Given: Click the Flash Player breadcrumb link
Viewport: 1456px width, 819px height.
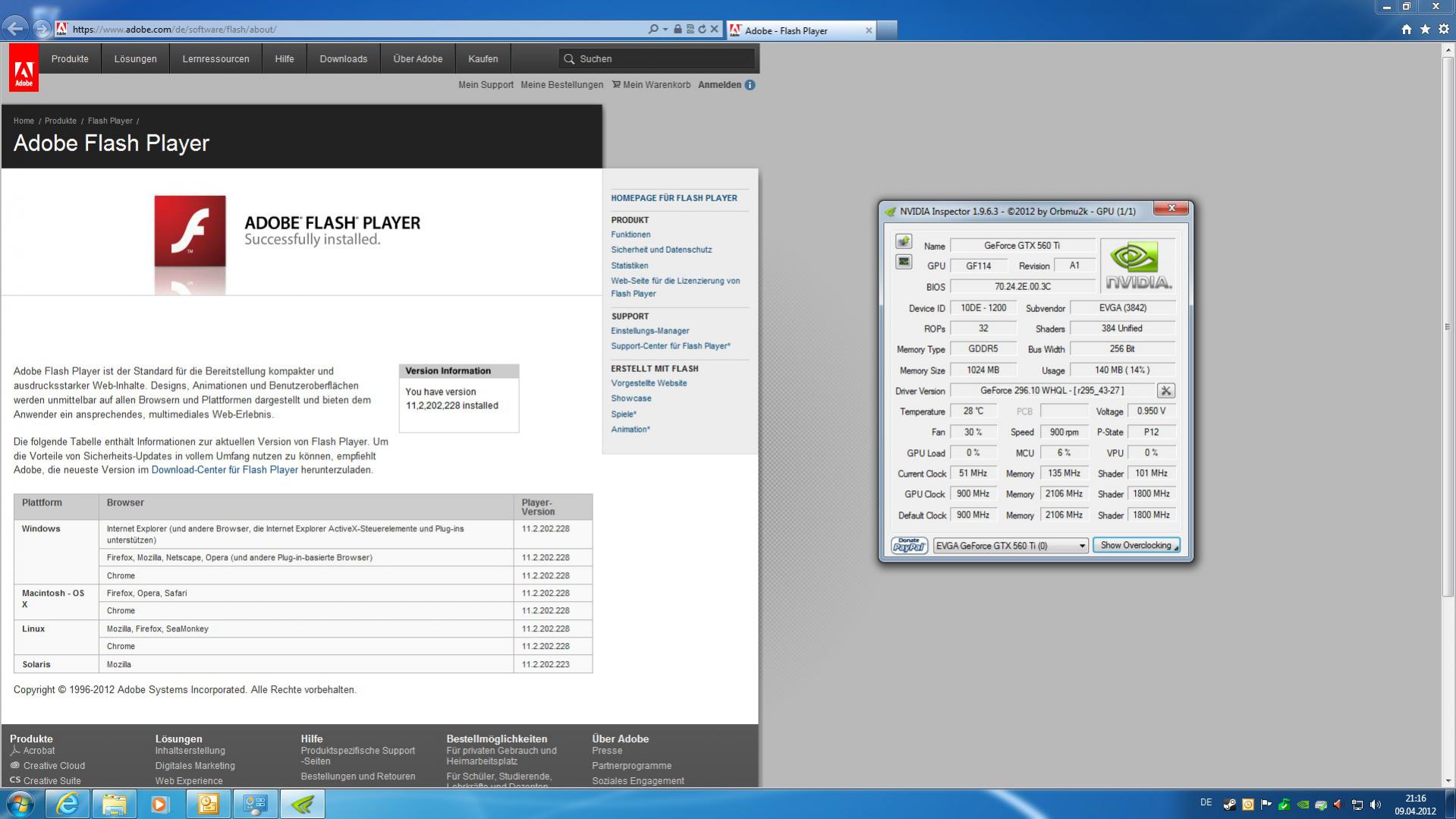Looking at the screenshot, I should point(110,121).
